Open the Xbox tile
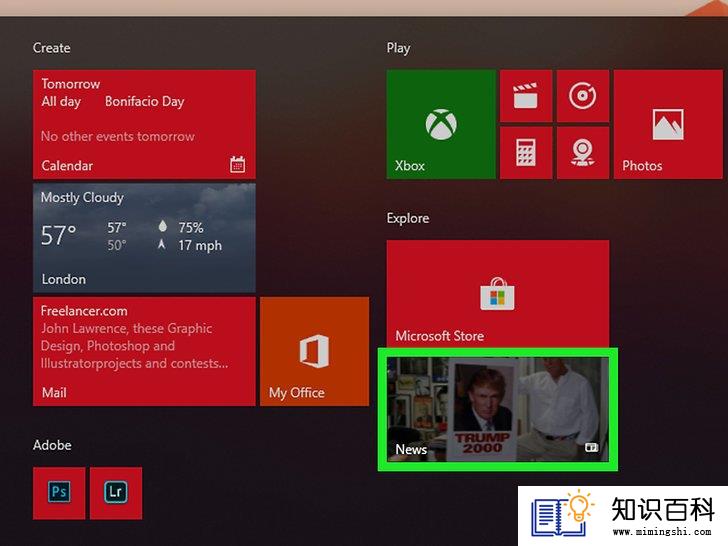This screenshot has width=728, height=546. [x=441, y=124]
